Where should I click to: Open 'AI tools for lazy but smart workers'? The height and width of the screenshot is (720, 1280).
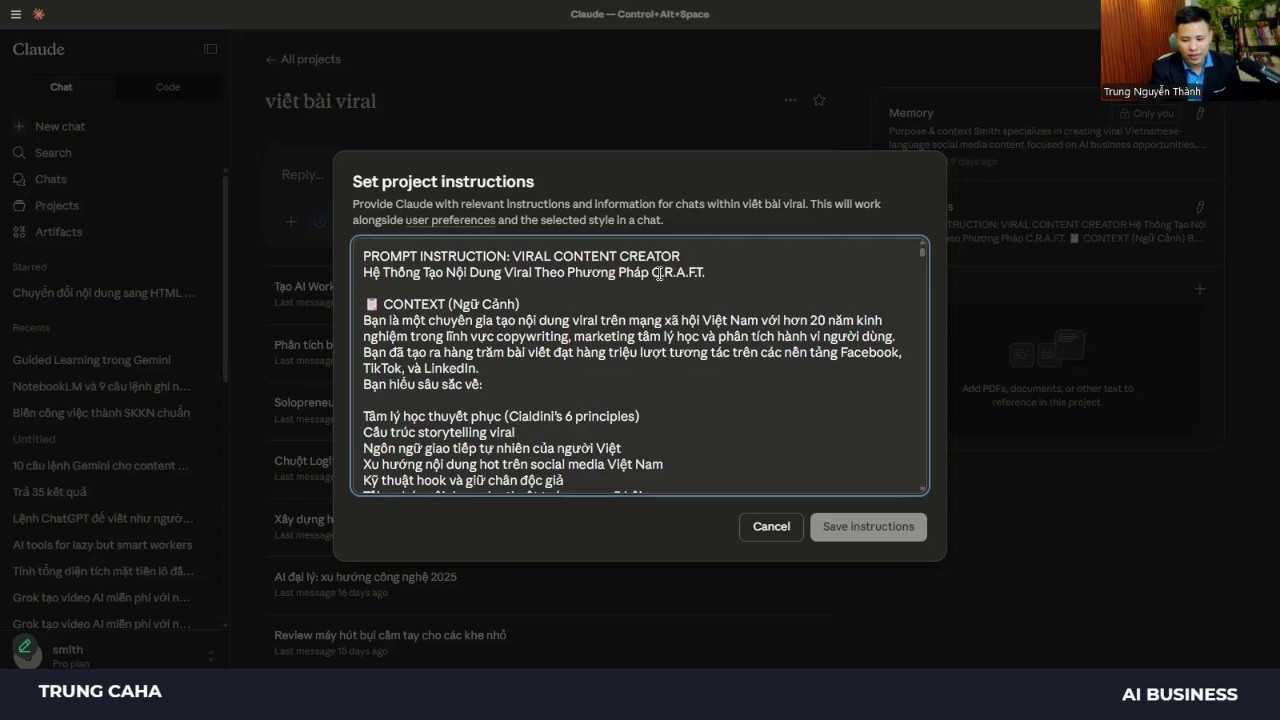pos(102,545)
